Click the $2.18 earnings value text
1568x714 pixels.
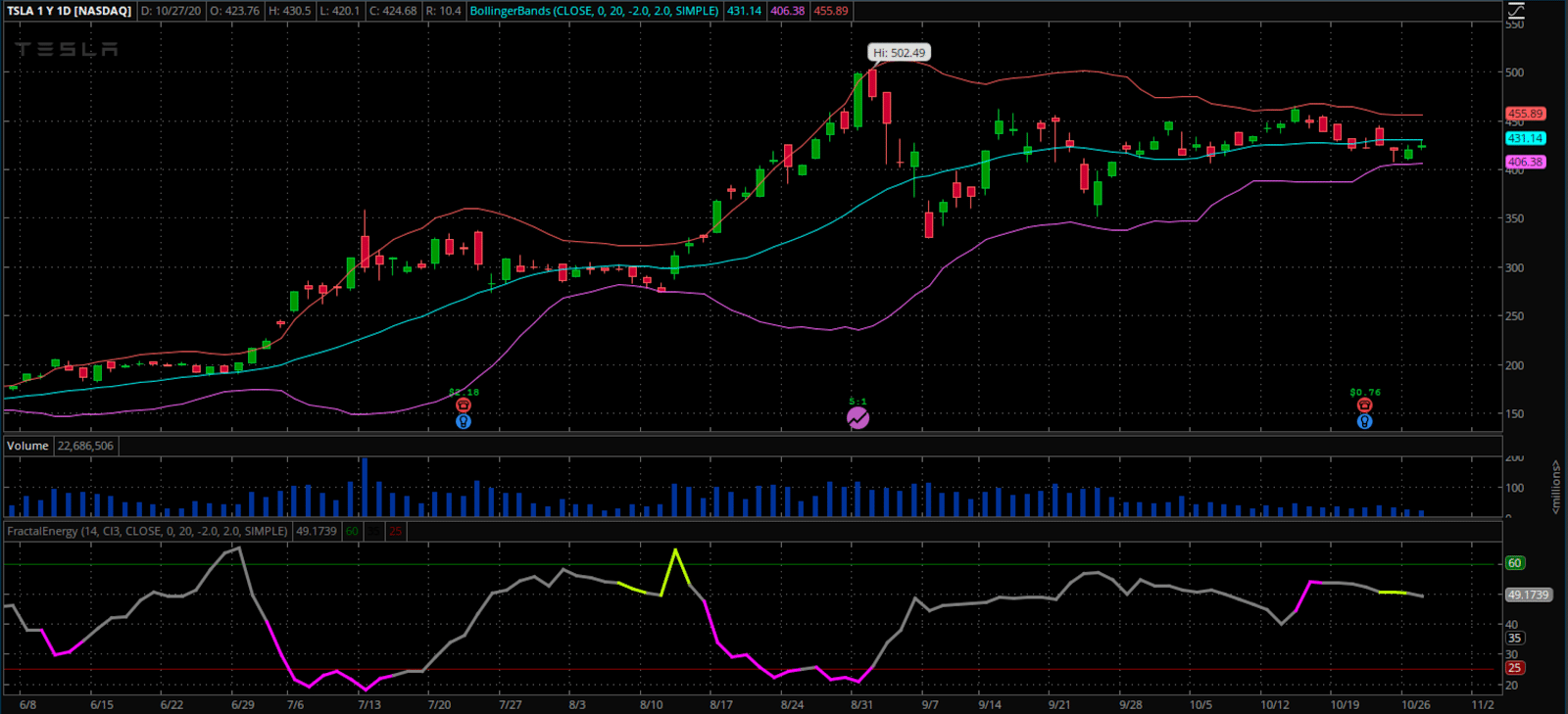464,392
